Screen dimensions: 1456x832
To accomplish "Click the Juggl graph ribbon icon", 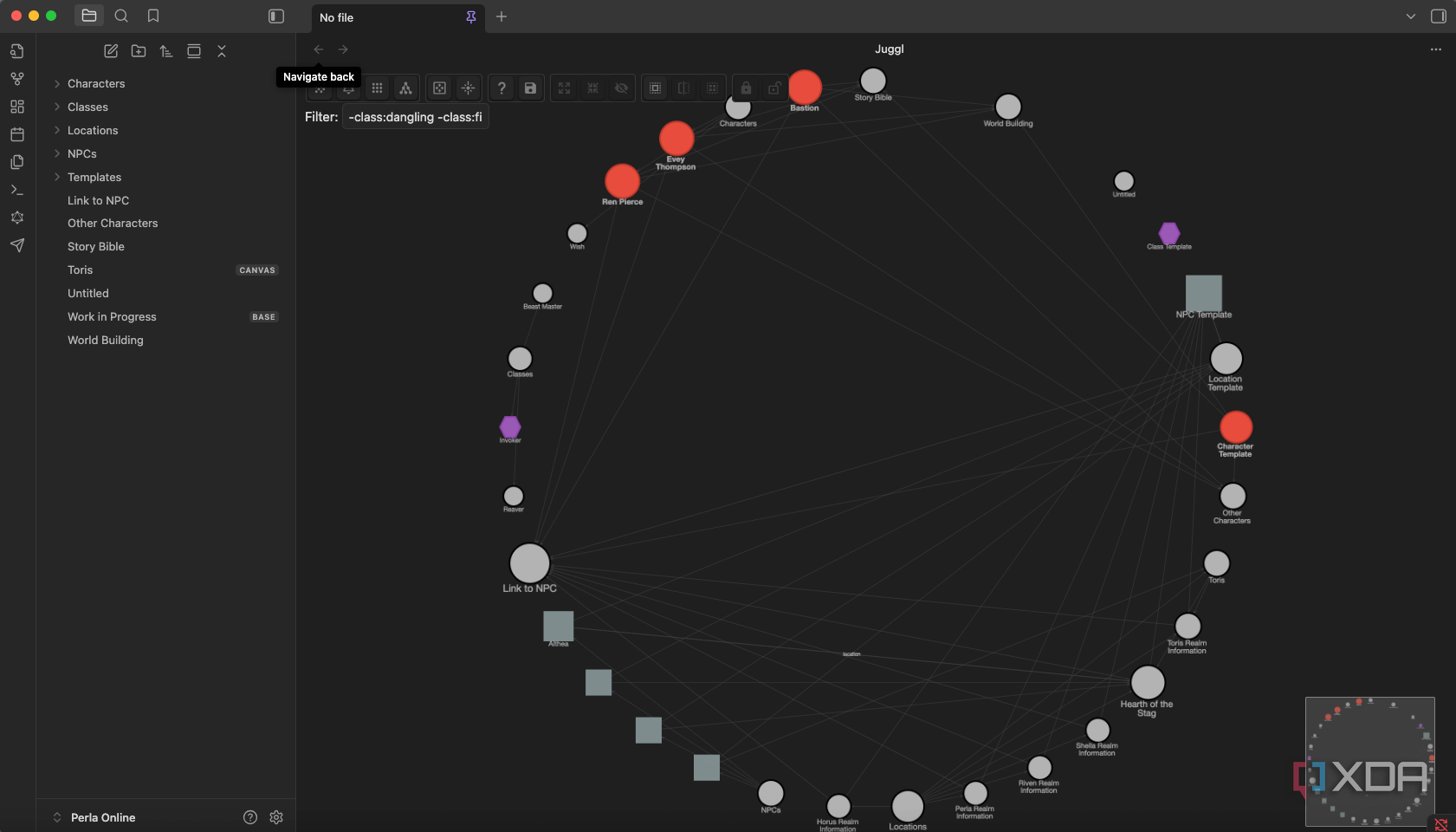I will click(x=17, y=218).
